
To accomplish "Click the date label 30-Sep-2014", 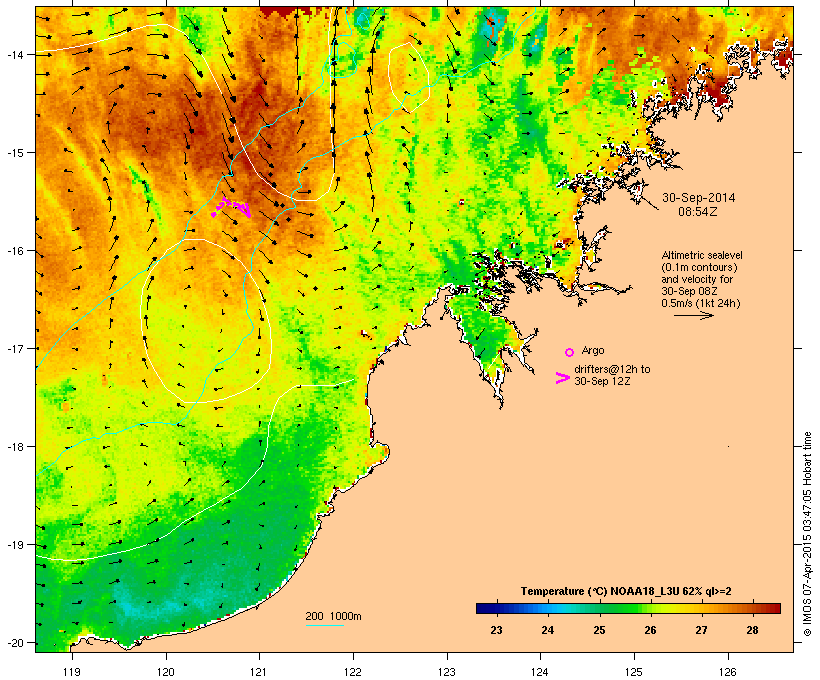I will (699, 198).
